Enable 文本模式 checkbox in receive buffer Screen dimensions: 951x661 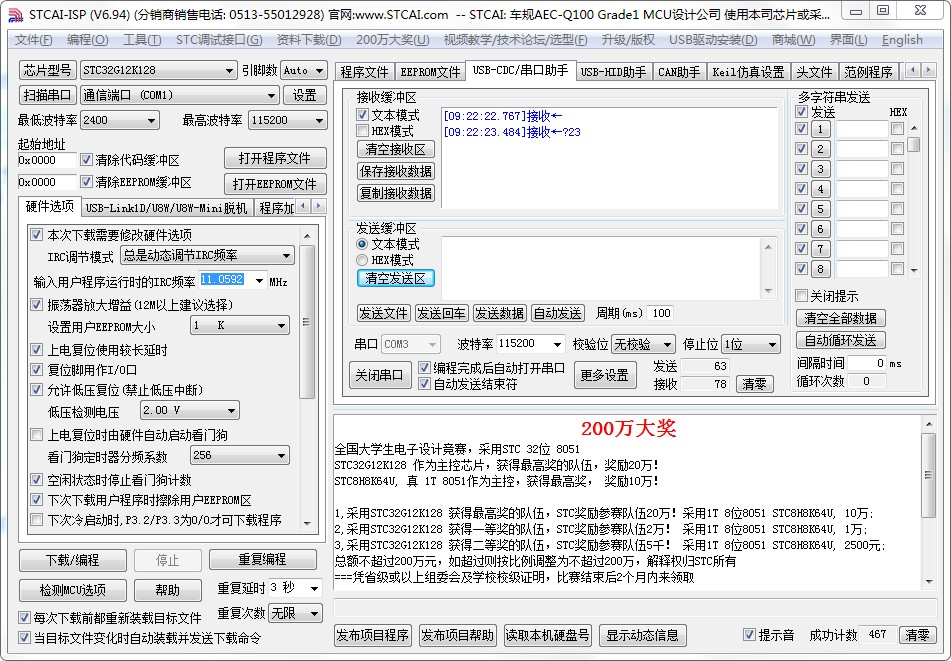(x=363, y=115)
